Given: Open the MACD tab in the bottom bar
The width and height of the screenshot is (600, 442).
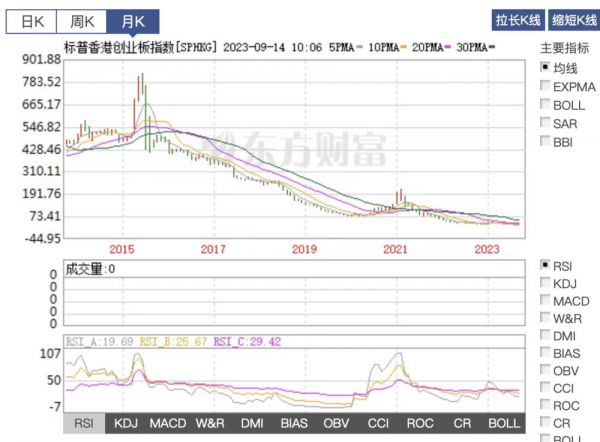Looking at the screenshot, I should pyautogui.click(x=167, y=424).
